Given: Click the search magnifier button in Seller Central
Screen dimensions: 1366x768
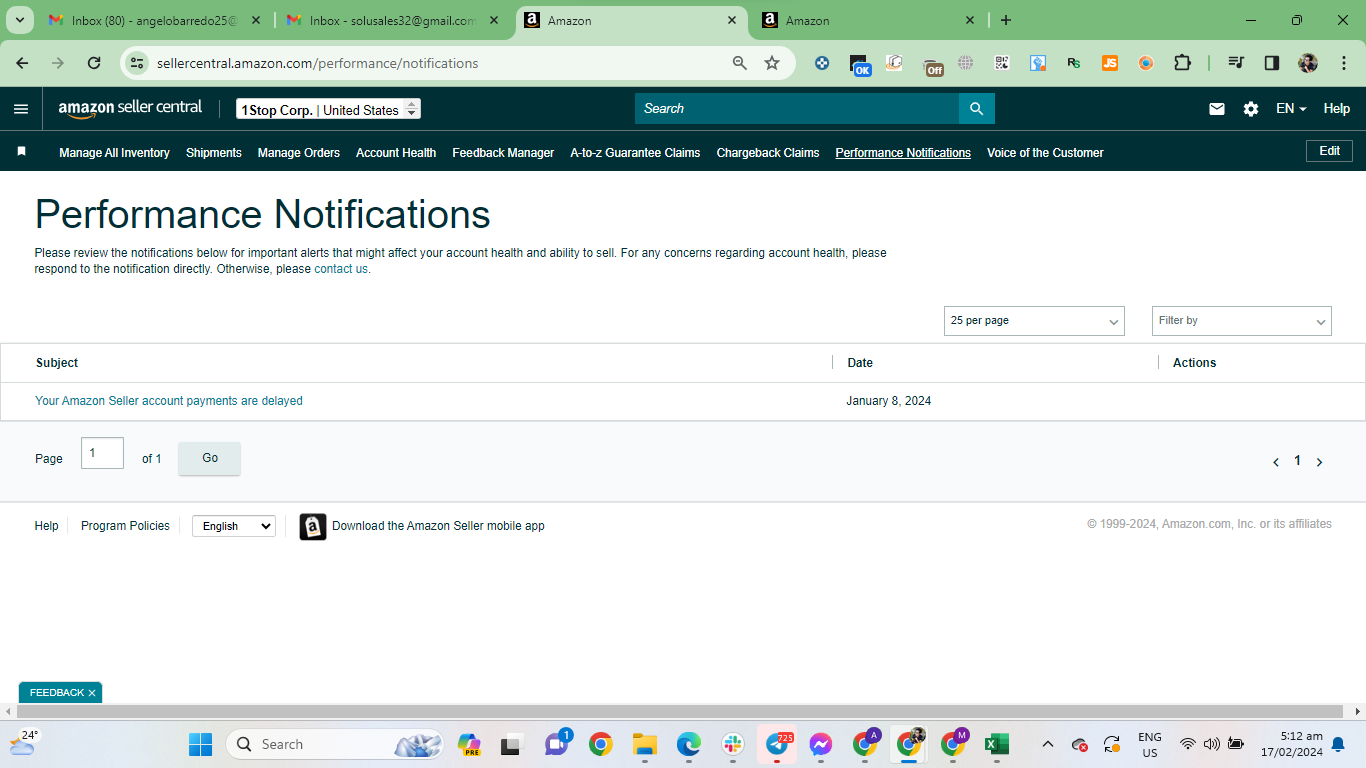Looking at the screenshot, I should point(977,109).
